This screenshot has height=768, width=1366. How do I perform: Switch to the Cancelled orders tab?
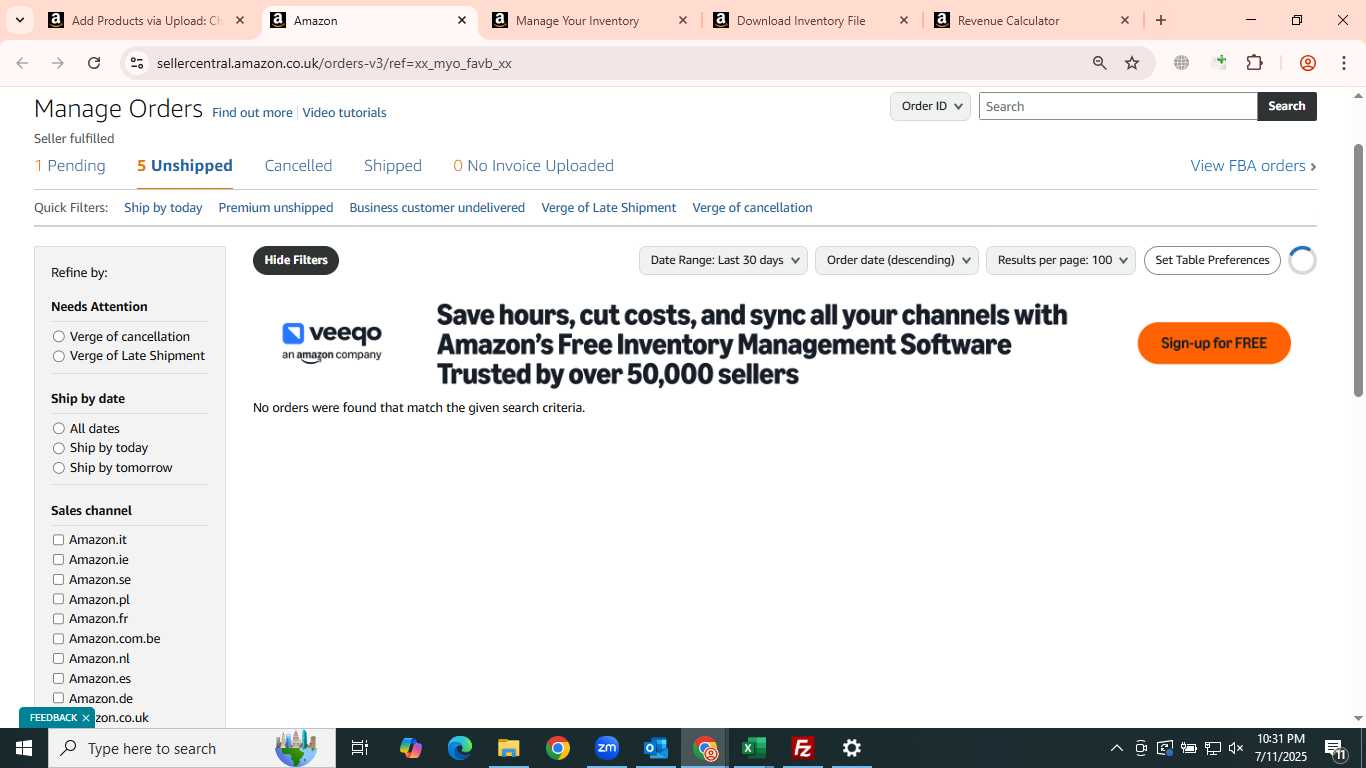298,166
